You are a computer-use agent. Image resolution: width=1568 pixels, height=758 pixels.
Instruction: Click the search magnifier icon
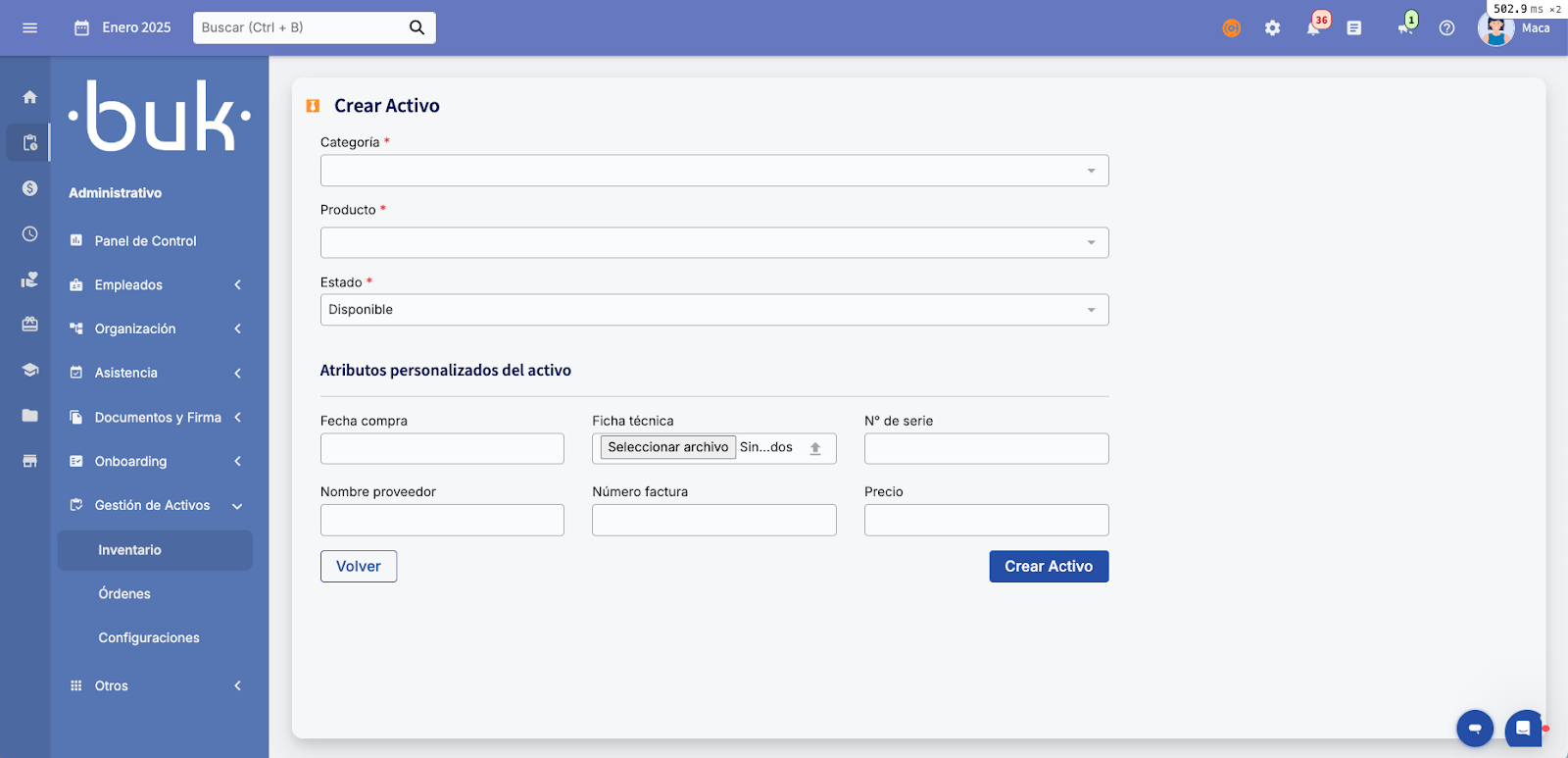point(416,27)
